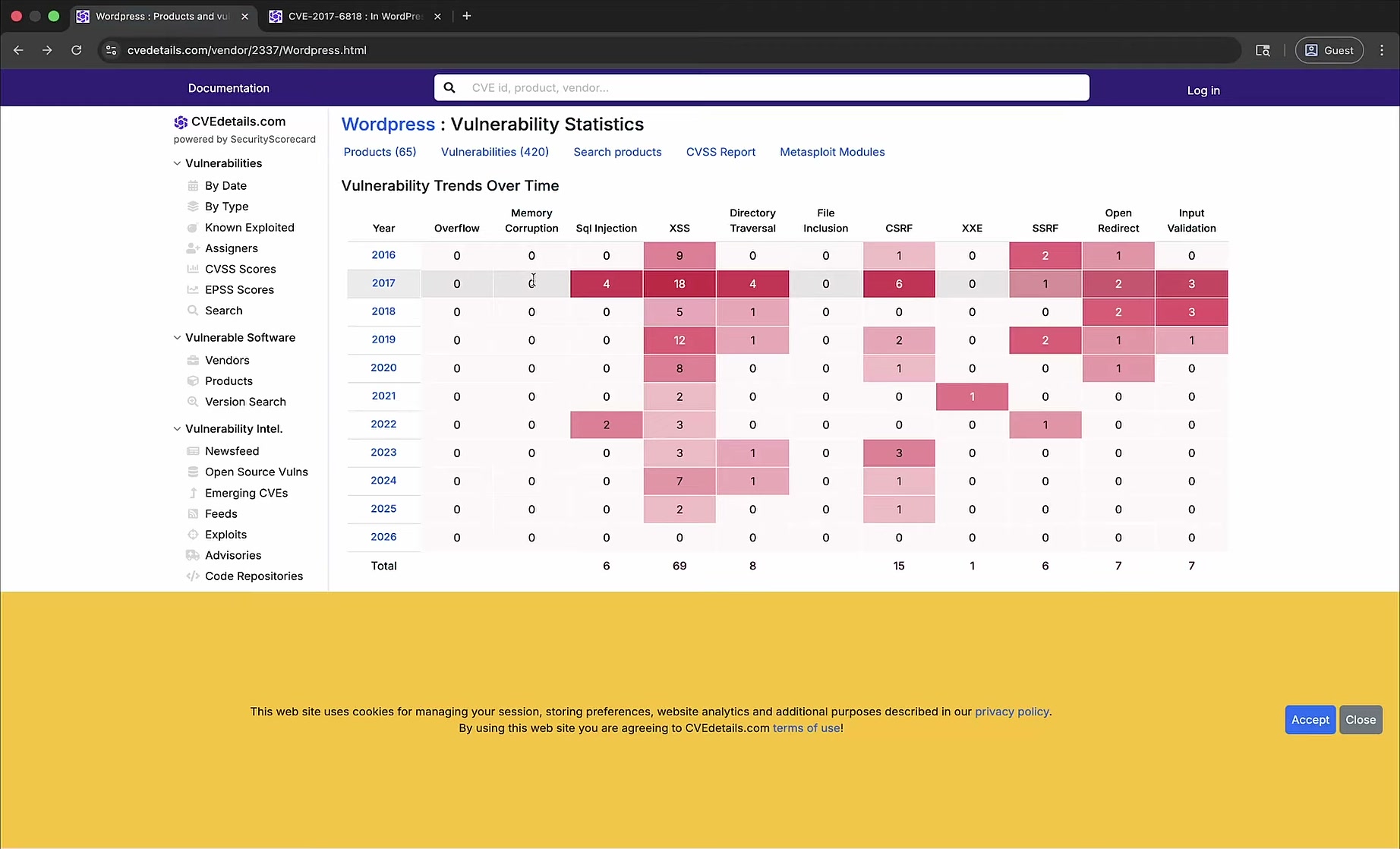The width and height of the screenshot is (1400, 849).
Task: Collapse the Vulnerabilities sidebar section
Action: tap(177, 163)
